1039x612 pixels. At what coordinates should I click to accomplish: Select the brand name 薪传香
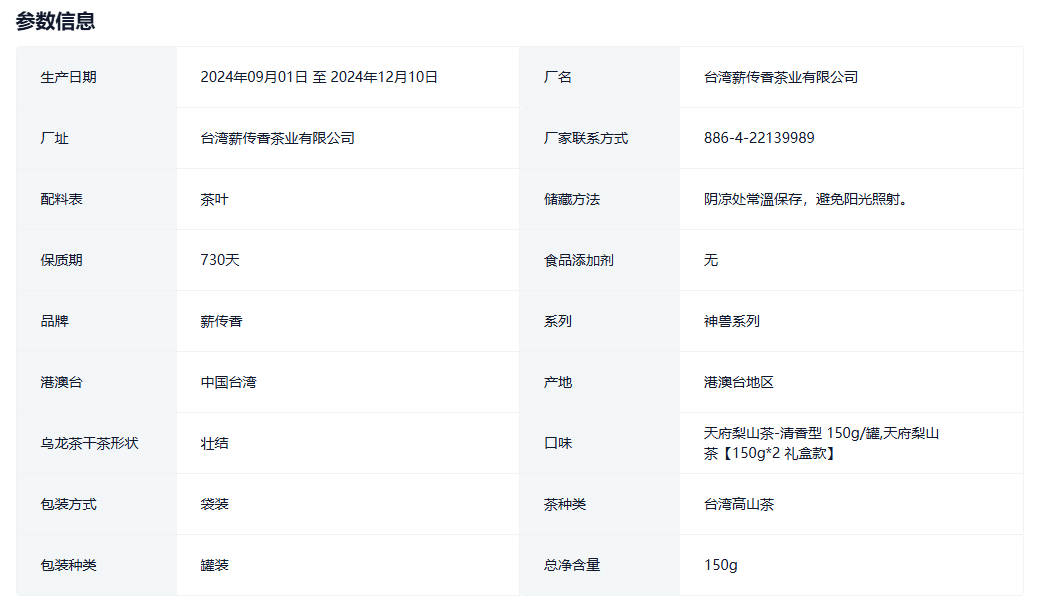pyautogui.click(x=221, y=321)
